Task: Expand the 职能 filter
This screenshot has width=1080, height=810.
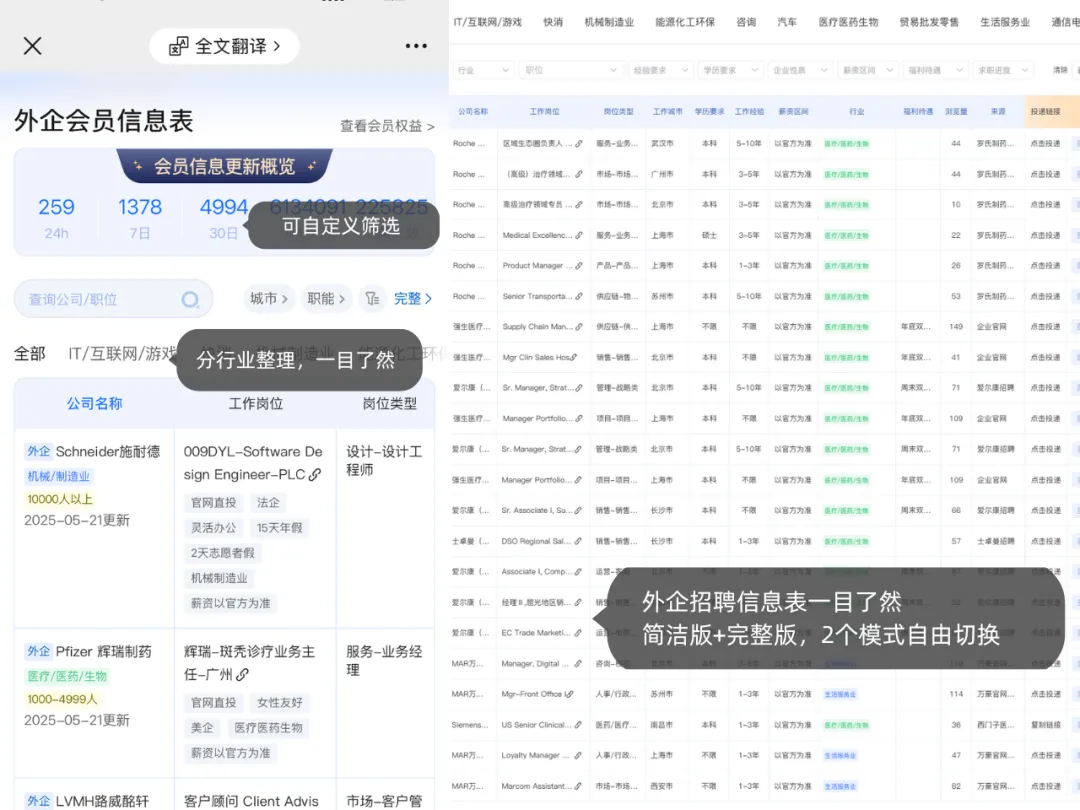Action: coord(326,299)
